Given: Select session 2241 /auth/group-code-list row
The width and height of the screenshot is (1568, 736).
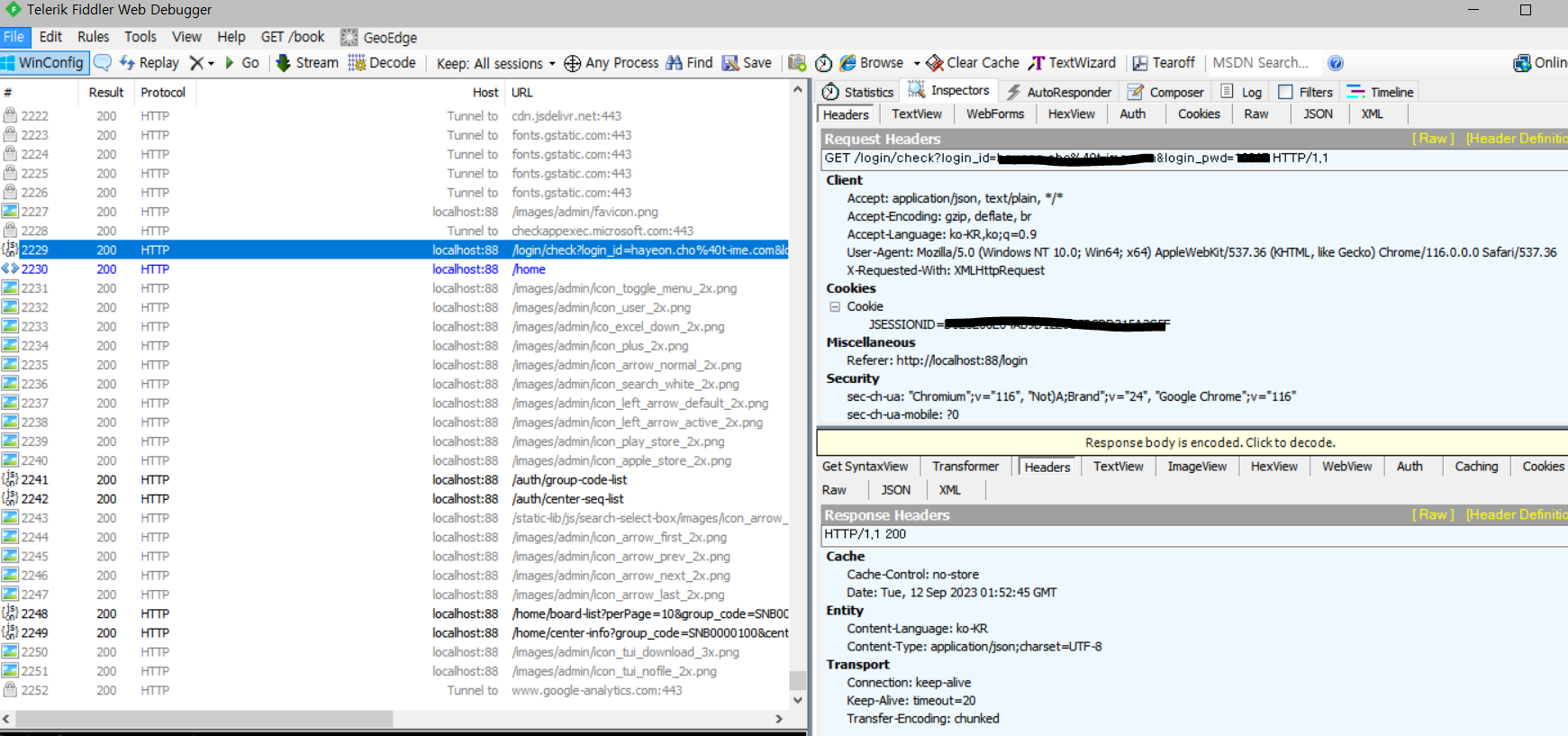Looking at the screenshot, I should tap(394, 480).
